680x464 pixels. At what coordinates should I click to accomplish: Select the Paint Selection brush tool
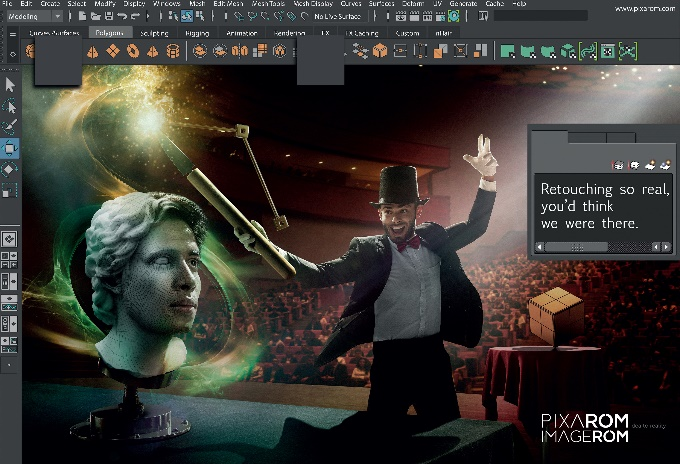10,127
